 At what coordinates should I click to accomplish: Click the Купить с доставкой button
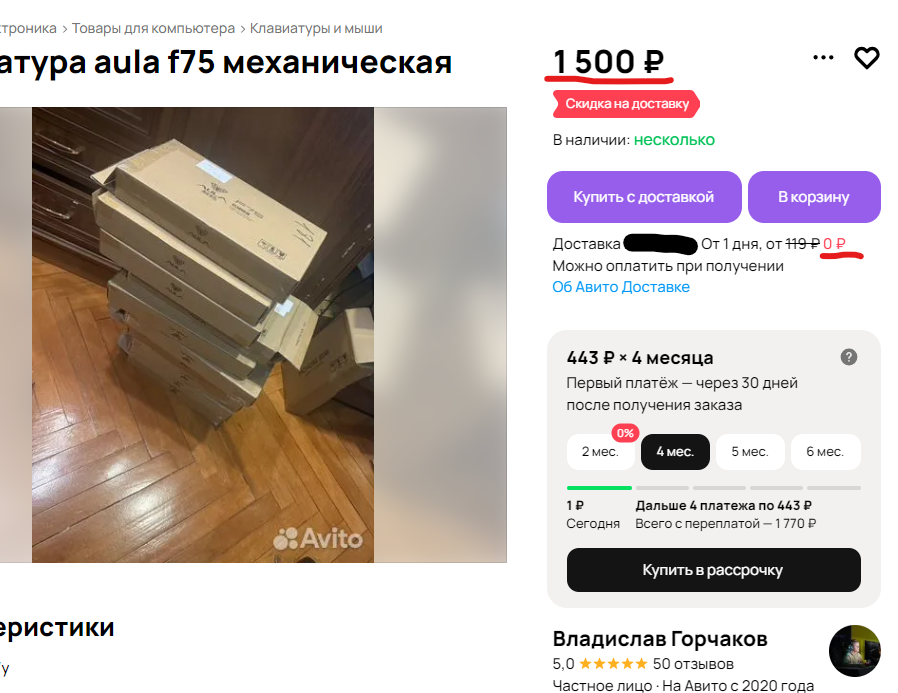(x=644, y=197)
